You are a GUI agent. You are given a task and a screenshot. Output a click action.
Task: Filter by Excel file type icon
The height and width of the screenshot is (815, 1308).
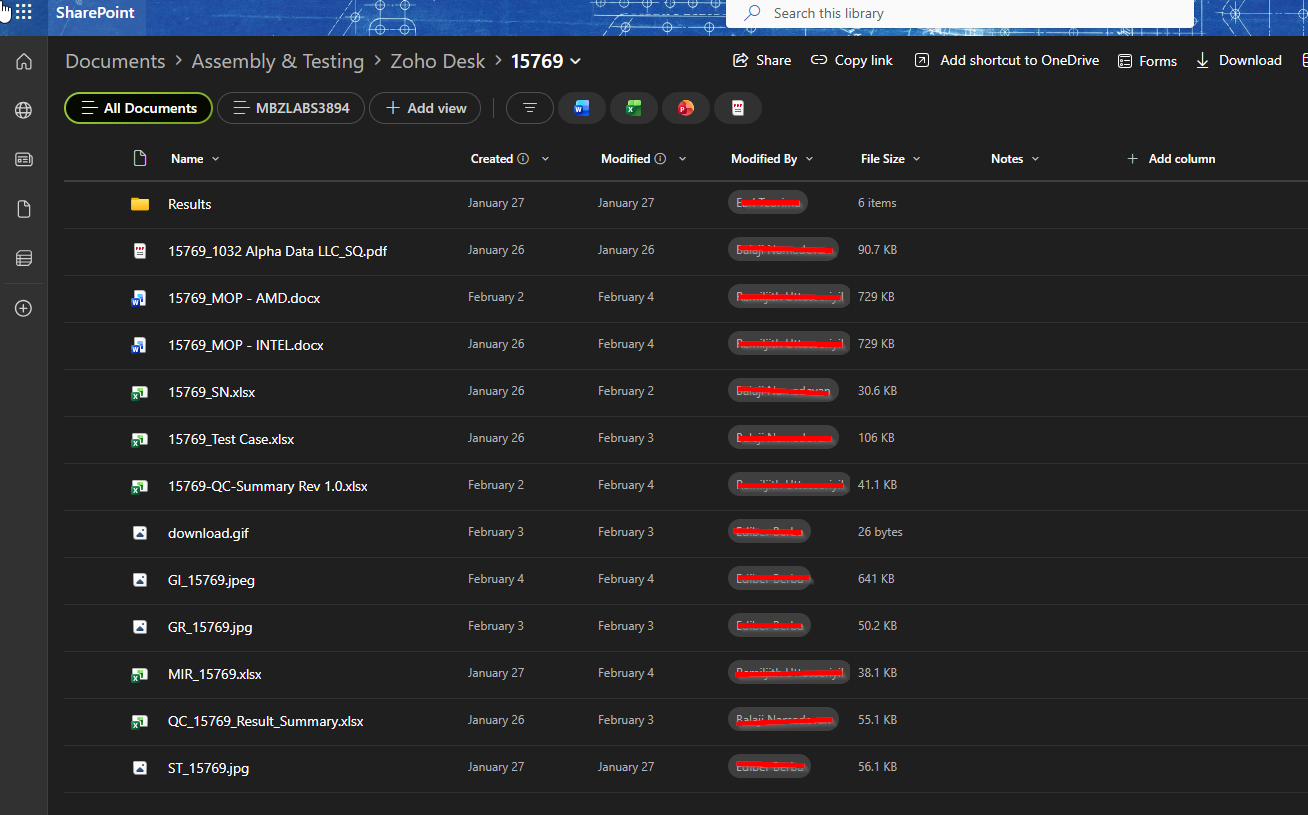(x=634, y=108)
